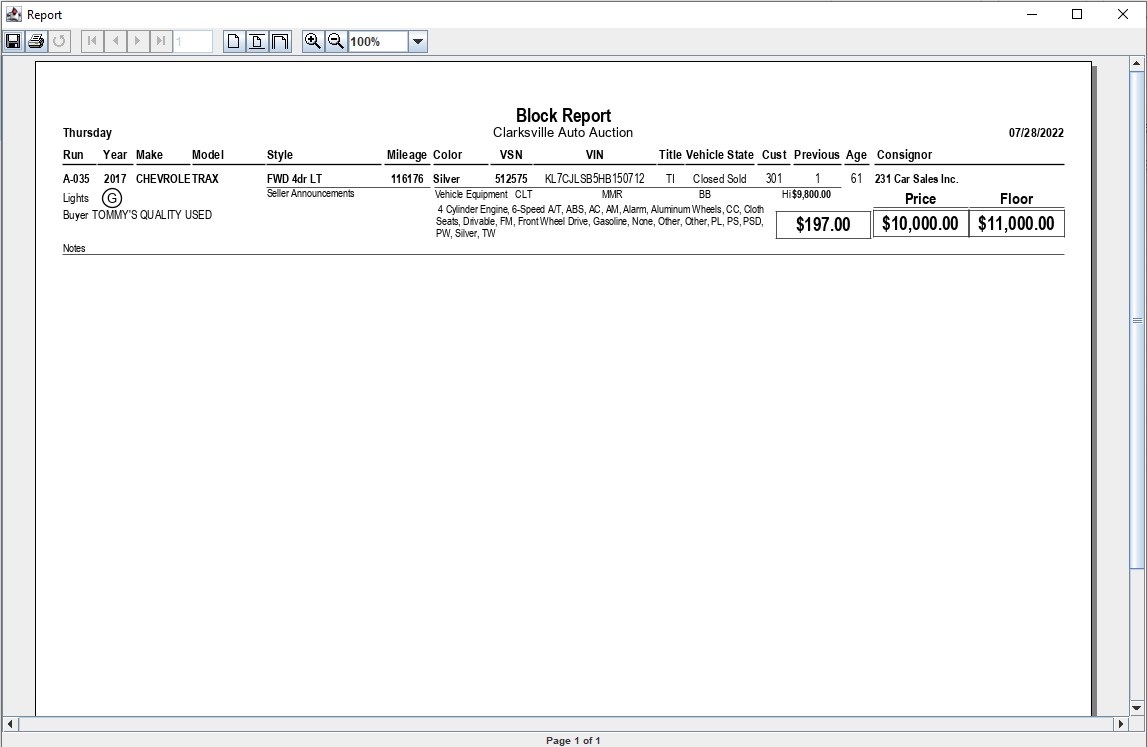Click the next page arrow

138,41
